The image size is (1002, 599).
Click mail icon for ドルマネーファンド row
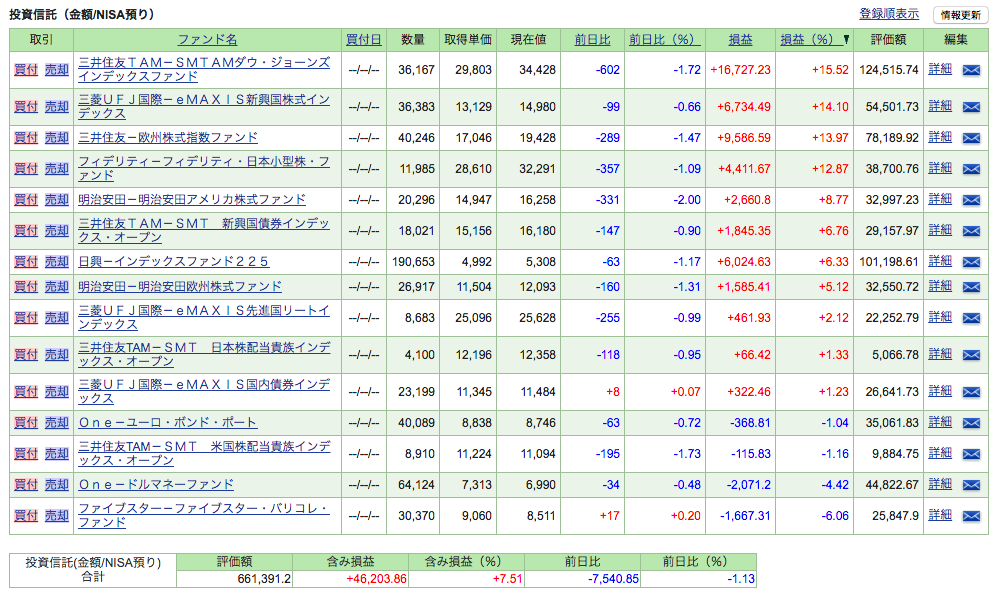tap(971, 485)
